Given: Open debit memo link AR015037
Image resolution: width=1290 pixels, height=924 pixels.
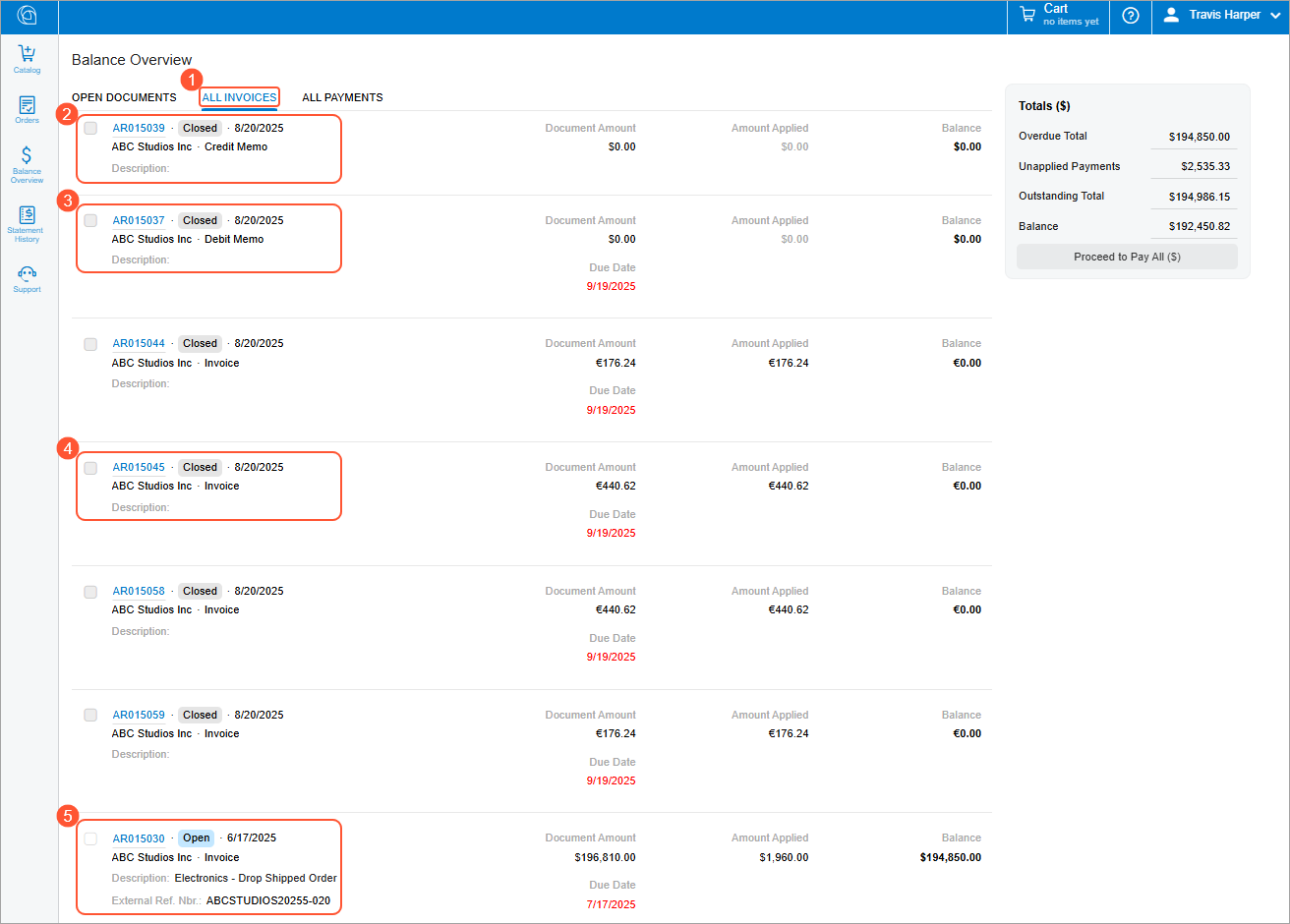Looking at the screenshot, I should tap(139, 220).
